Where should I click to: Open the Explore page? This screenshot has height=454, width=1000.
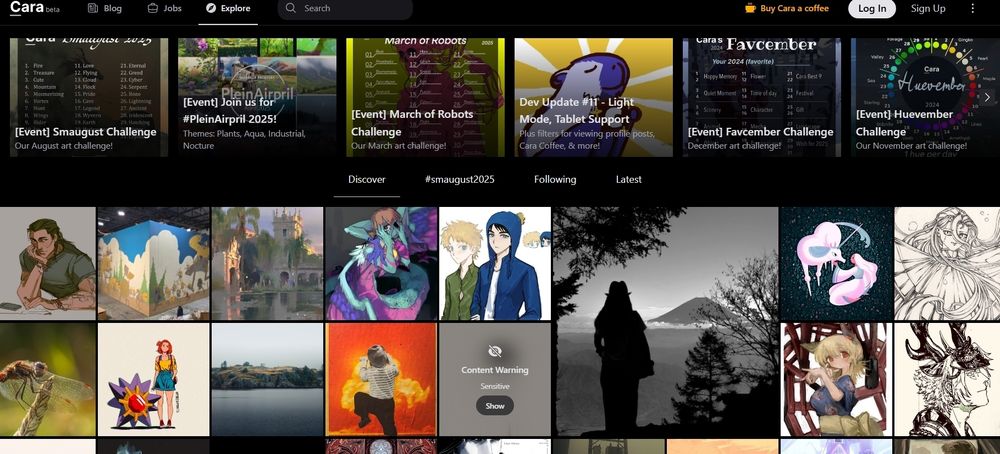[228, 8]
